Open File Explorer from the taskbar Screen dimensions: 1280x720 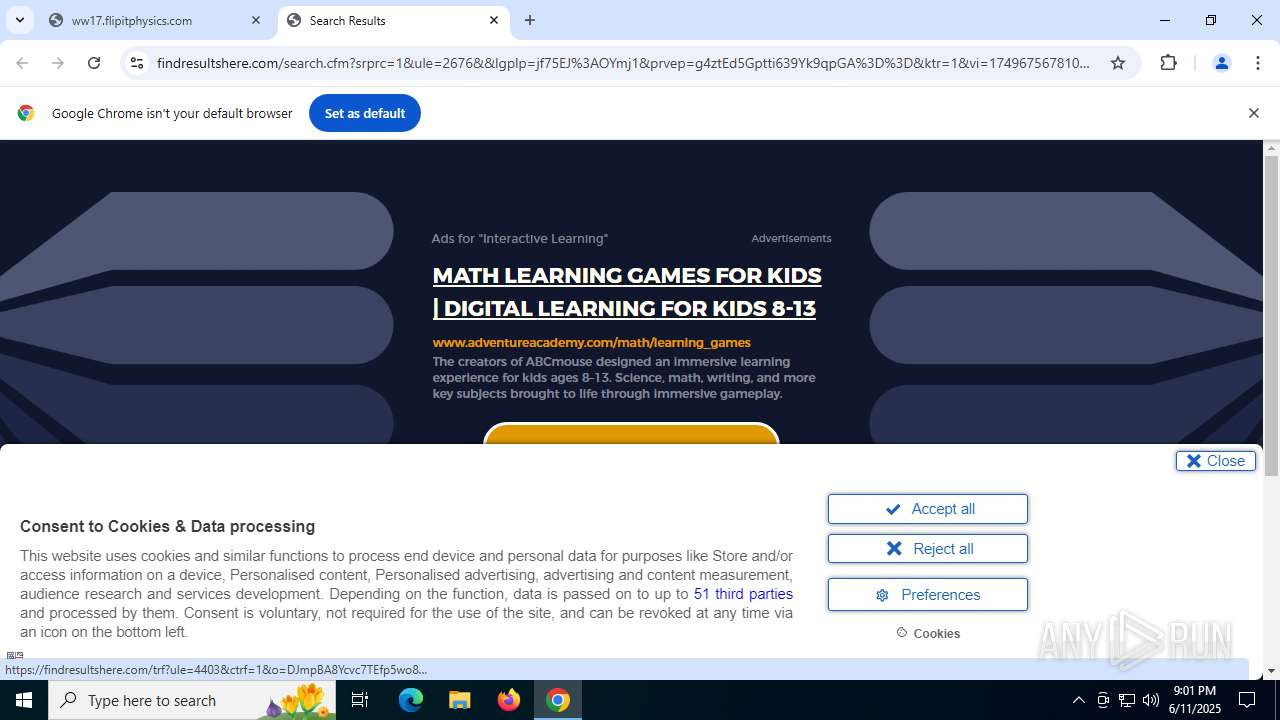[459, 700]
